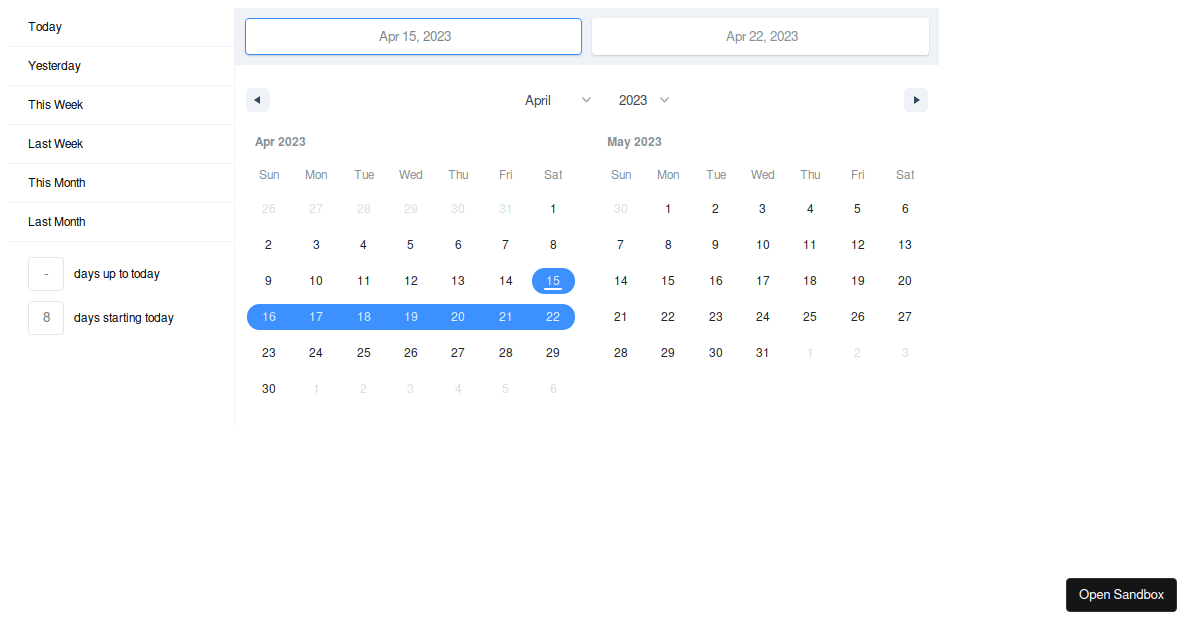This screenshot has width=1200, height=630.
Task: Pick the This Month preset
Action: [57, 183]
